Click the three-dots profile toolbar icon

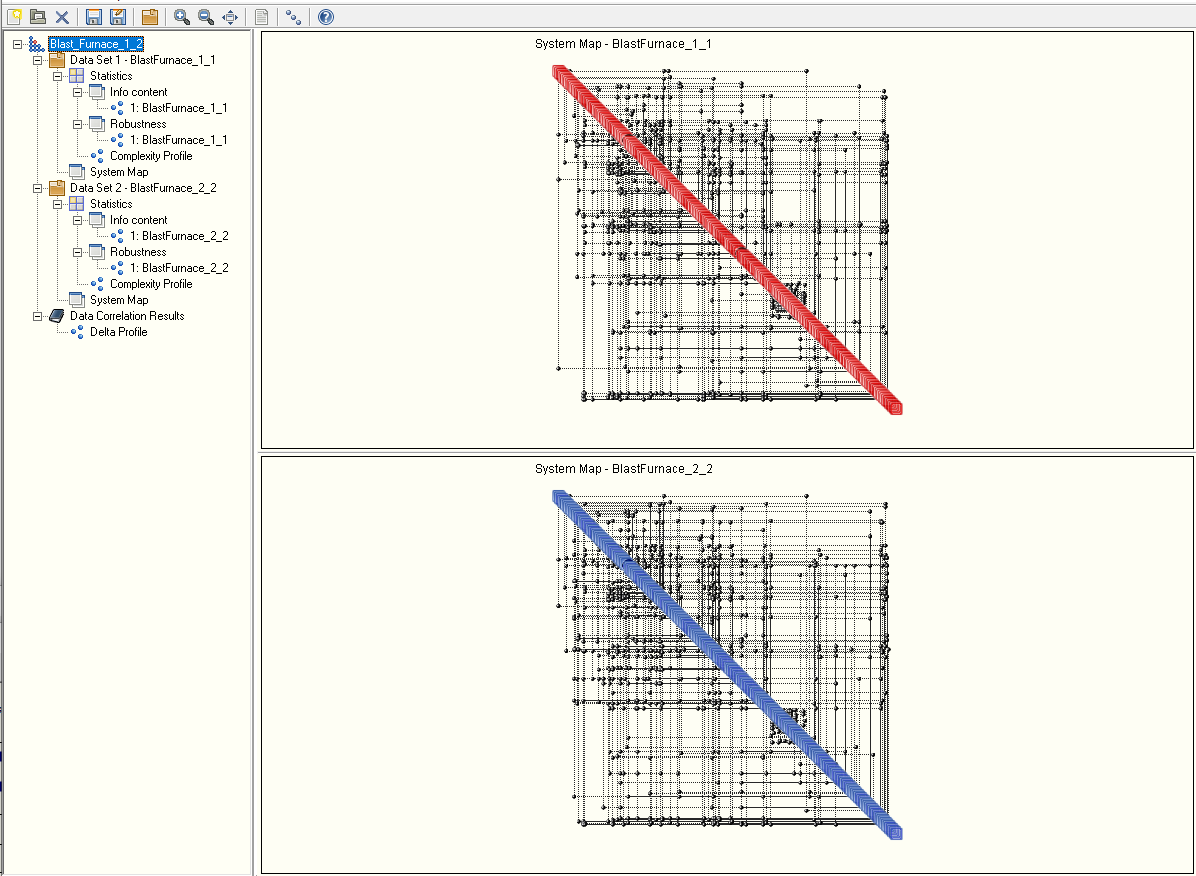pyautogui.click(x=293, y=16)
